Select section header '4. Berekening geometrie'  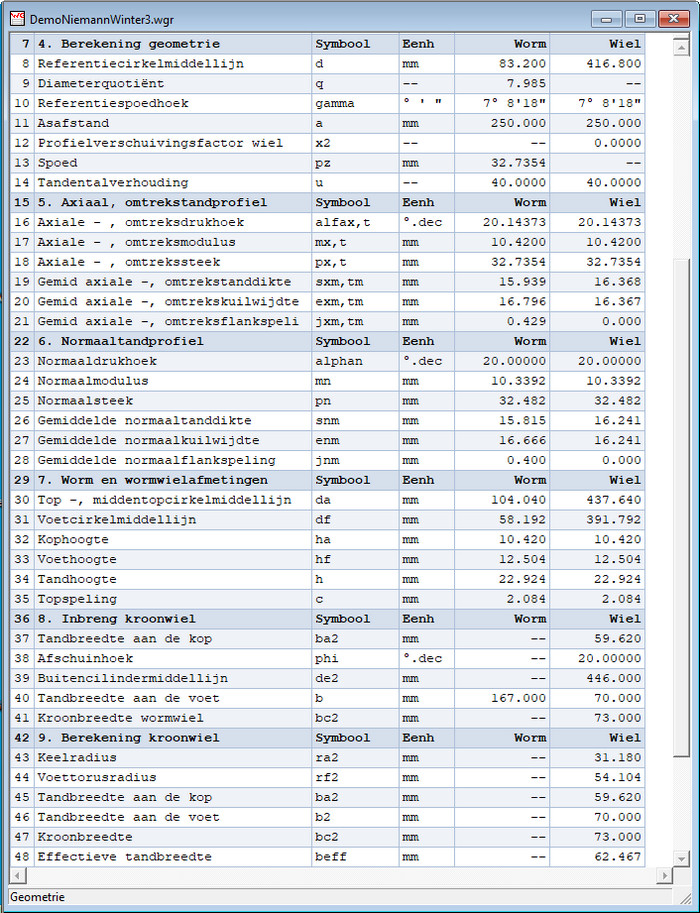128,44
